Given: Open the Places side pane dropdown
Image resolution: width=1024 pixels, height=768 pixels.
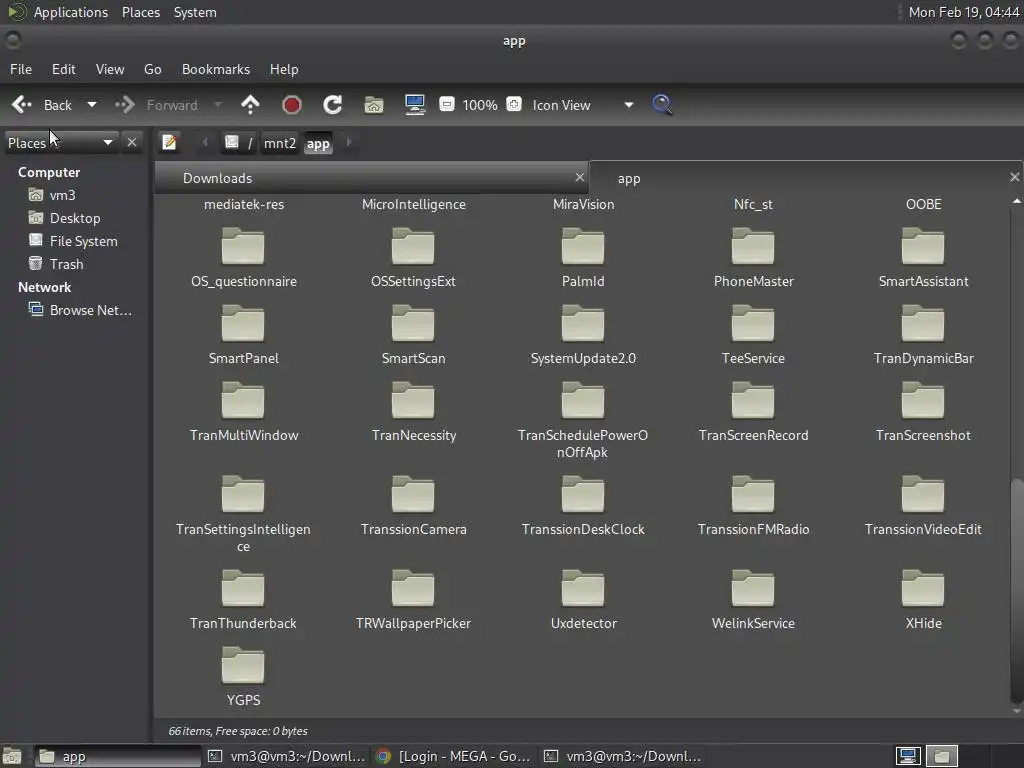Looking at the screenshot, I should pyautogui.click(x=60, y=142).
